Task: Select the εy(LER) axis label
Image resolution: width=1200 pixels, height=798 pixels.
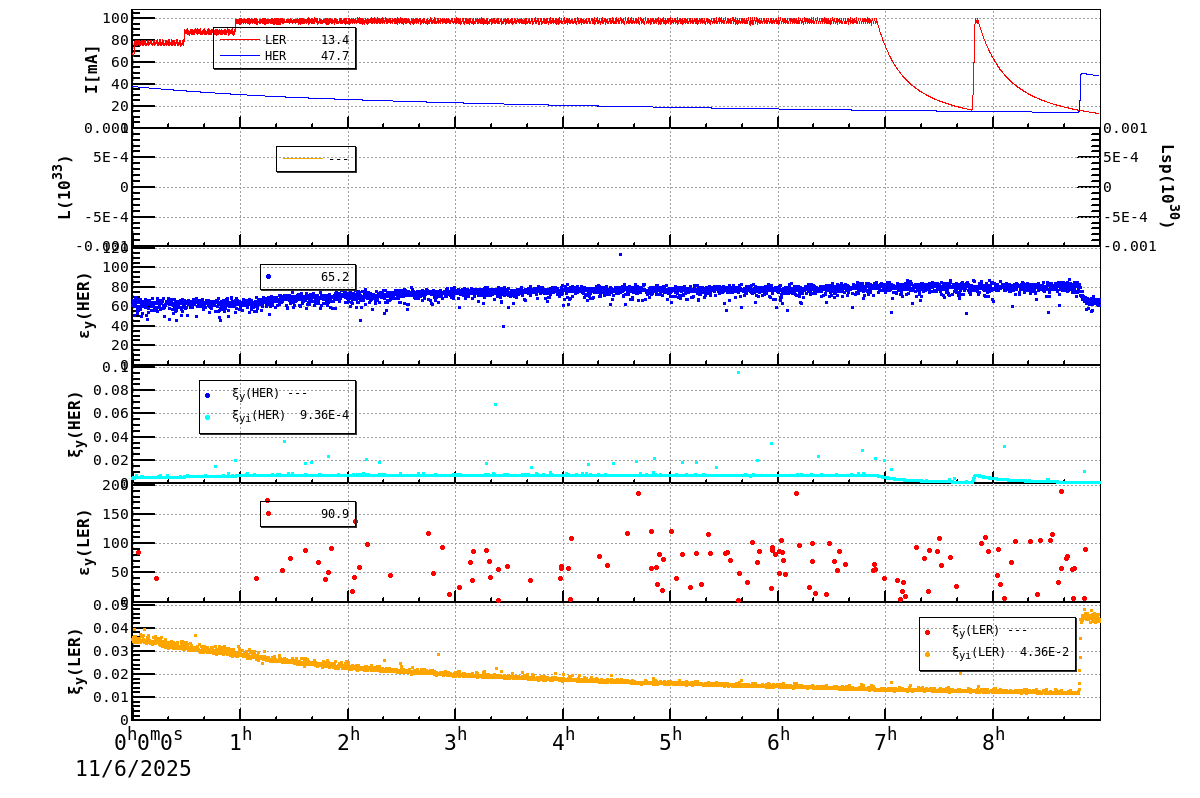Action: tap(85, 542)
